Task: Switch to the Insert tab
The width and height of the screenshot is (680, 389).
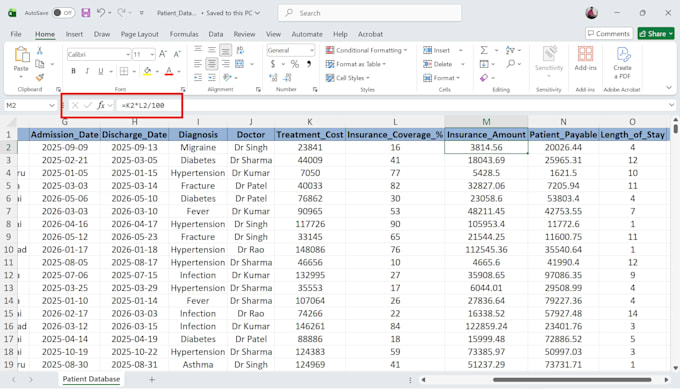Action: coord(74,34)
